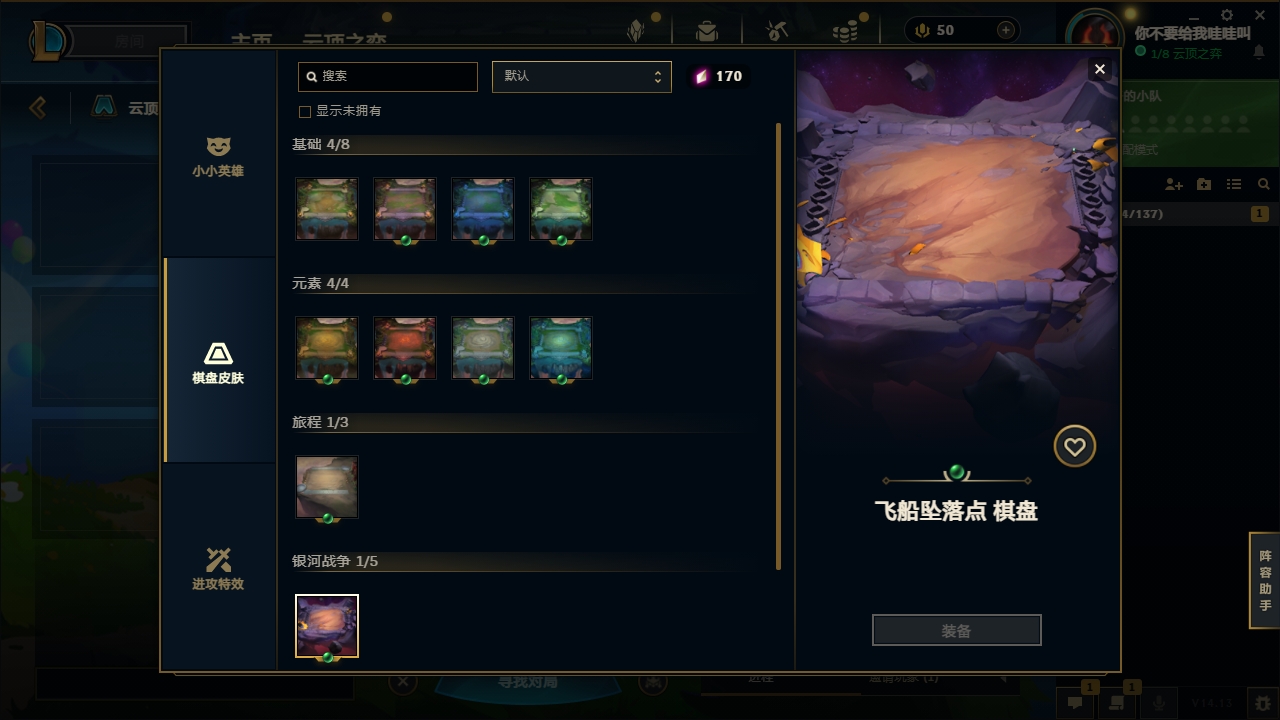Toggle the 显示未拥有 checkbox
Viewport: 1280px width, 720px height.
click(x=305, y=111)
